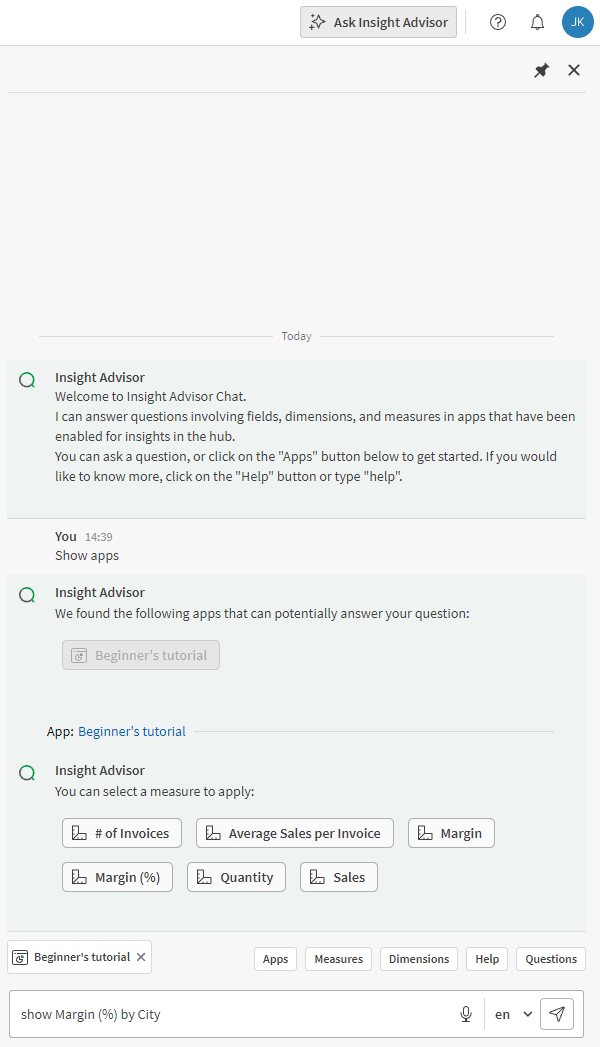Image resolution: width=600 pixels, height=1047 pixels.
Task: Pin the Insight Advisor chat panel
Action: (x=541, y=70)
